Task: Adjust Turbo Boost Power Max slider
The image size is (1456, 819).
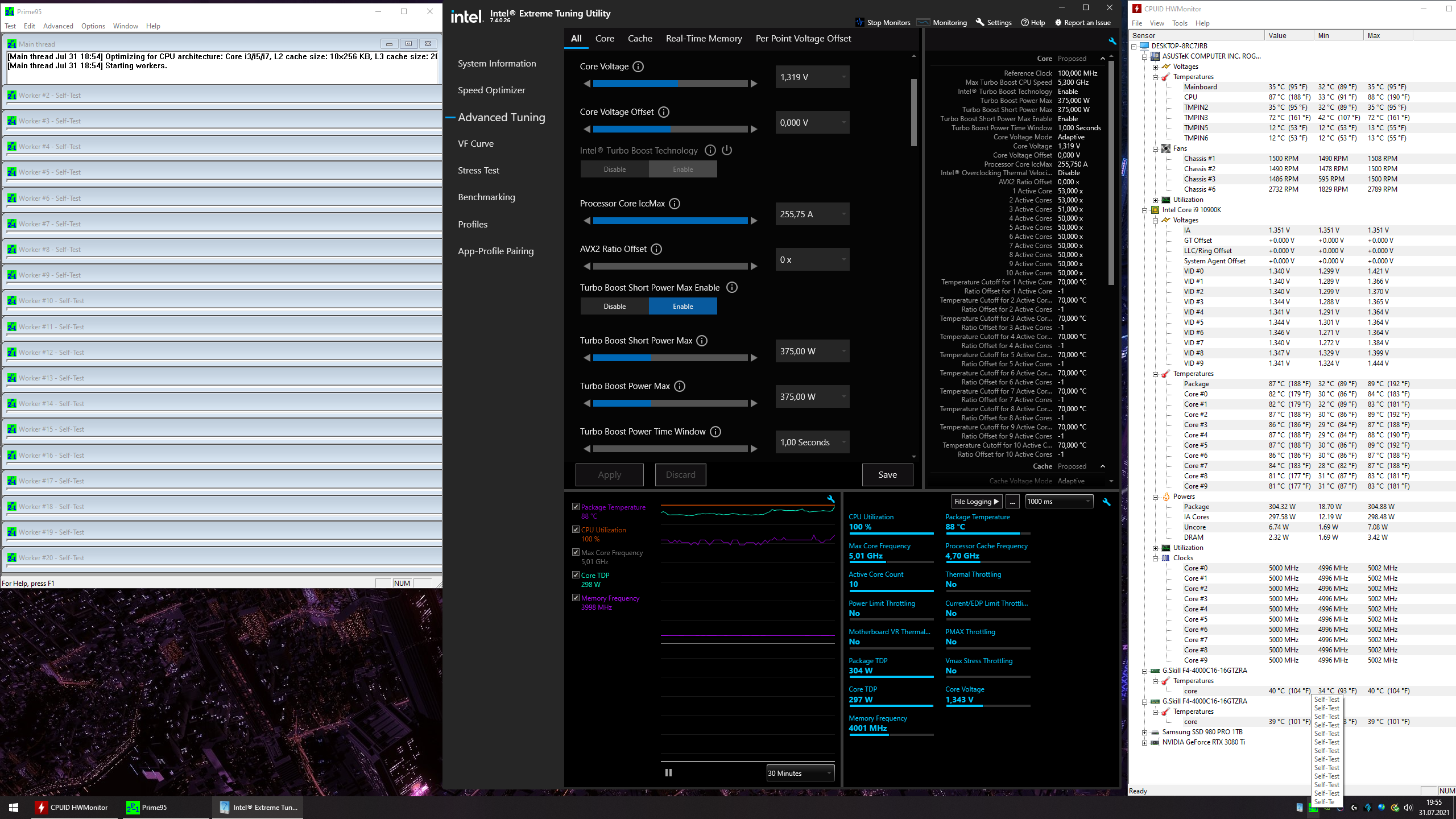Action: [670, 403]
